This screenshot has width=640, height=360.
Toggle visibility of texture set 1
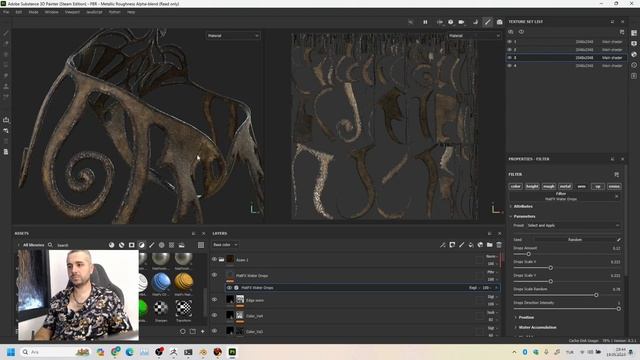coord(509,42)
